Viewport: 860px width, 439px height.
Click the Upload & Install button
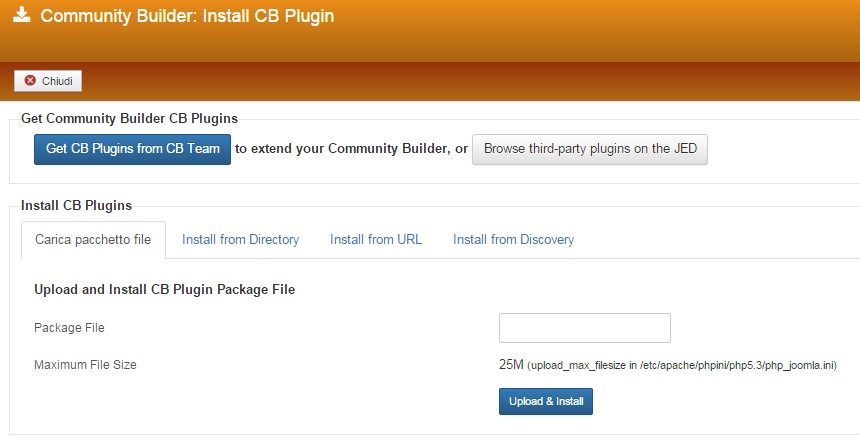coord(546,402)
